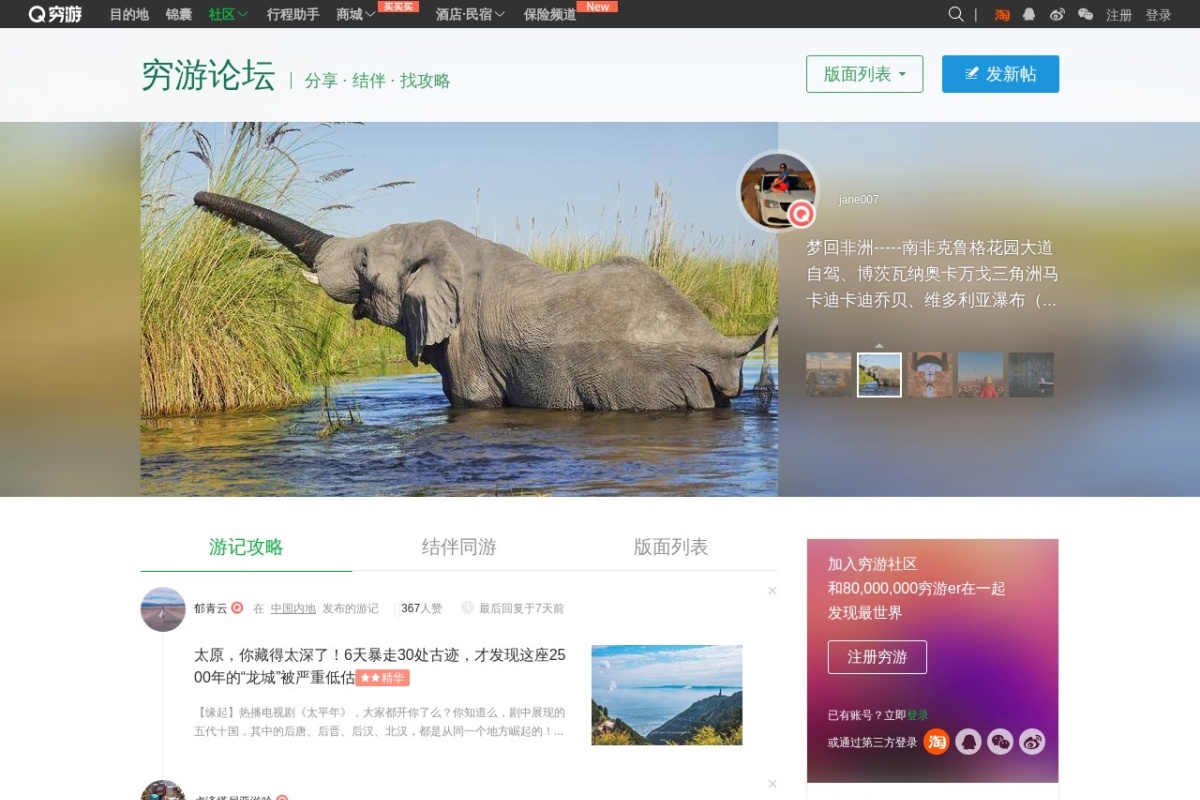Sign in with Taobao icon in top bar
This screenshot has height=800, width=1200.
pos(1002,15)
